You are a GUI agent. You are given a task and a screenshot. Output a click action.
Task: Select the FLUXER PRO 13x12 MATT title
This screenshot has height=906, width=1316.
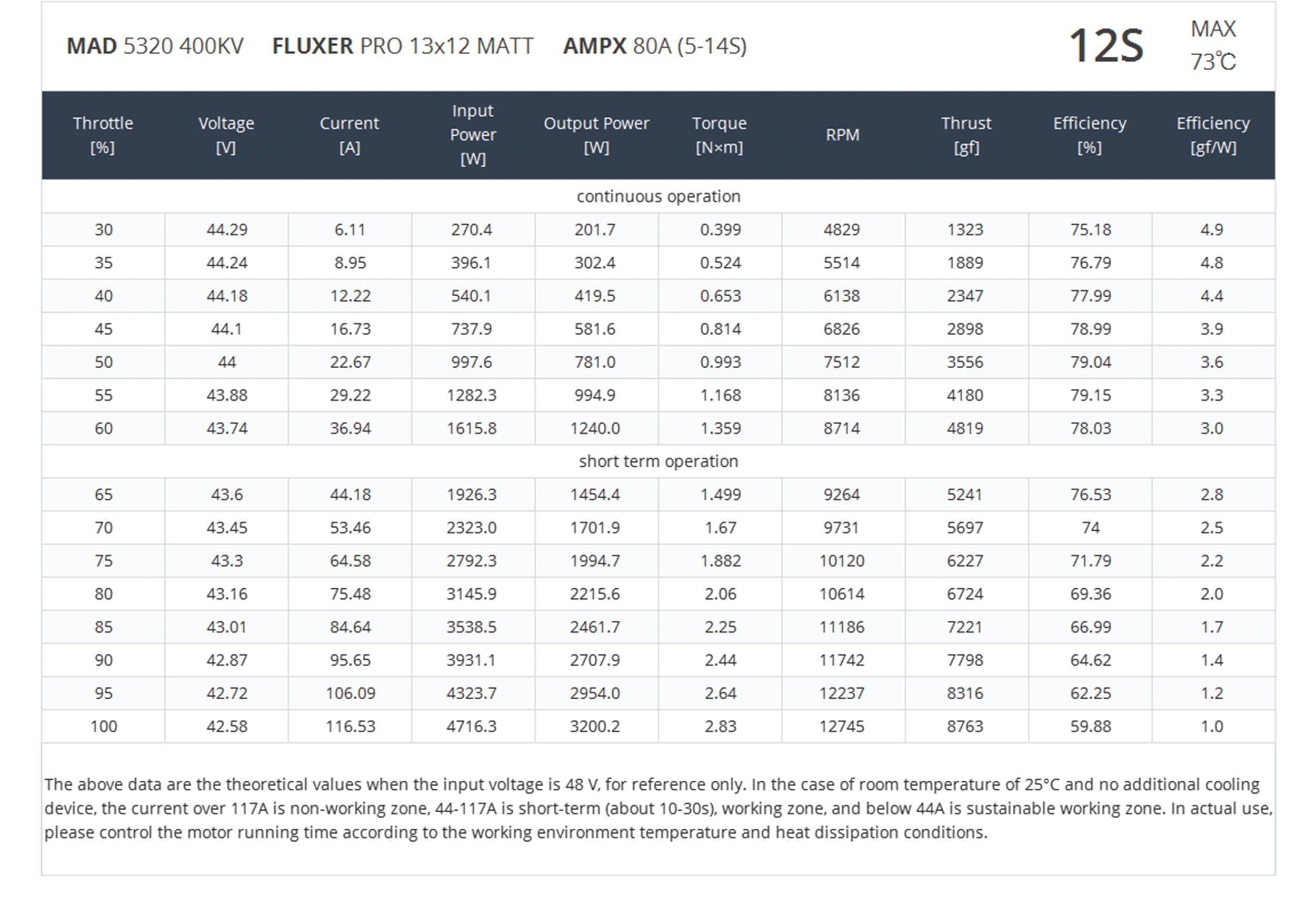(x=403, y=46)
